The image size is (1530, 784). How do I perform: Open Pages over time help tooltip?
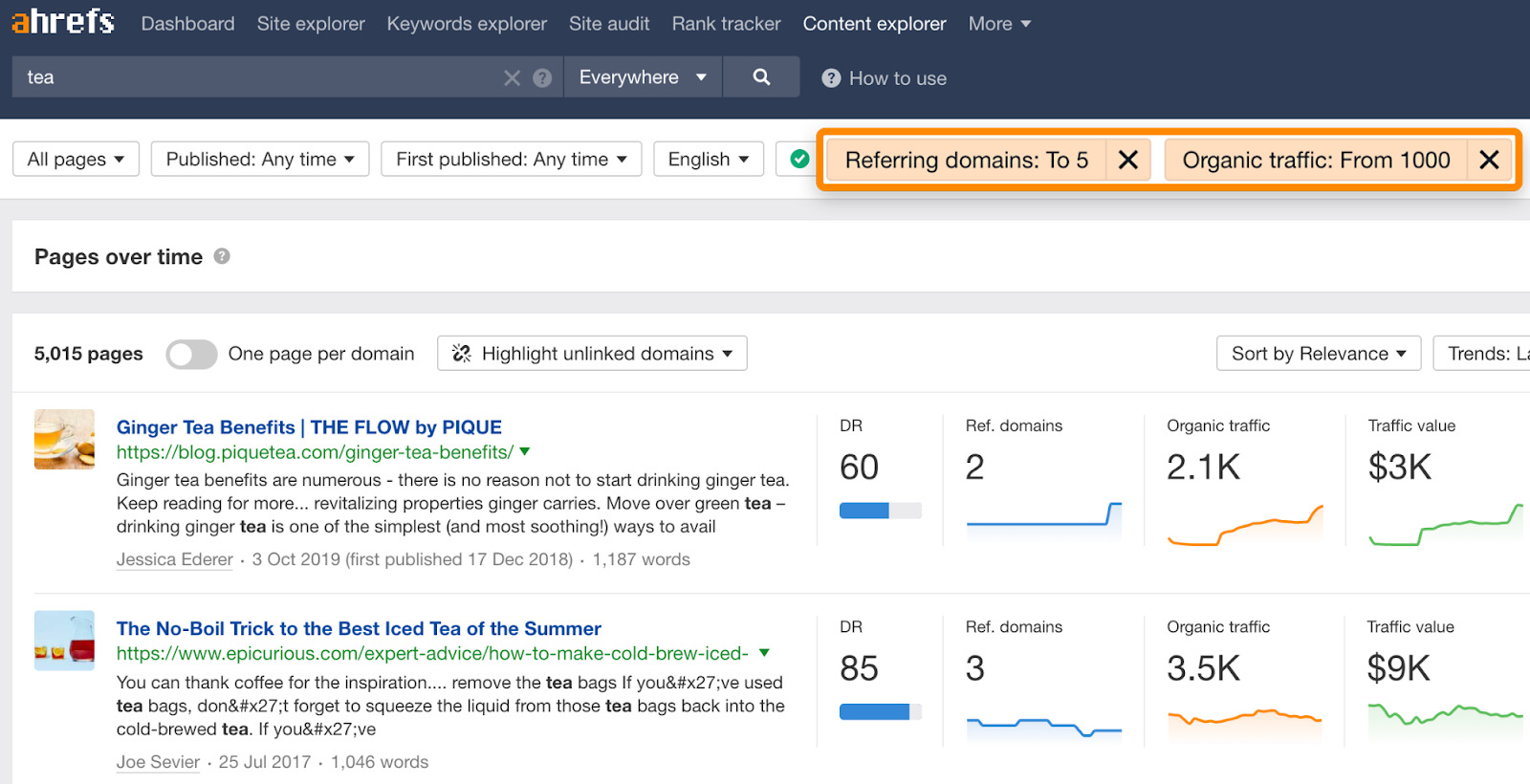(222, 256)
